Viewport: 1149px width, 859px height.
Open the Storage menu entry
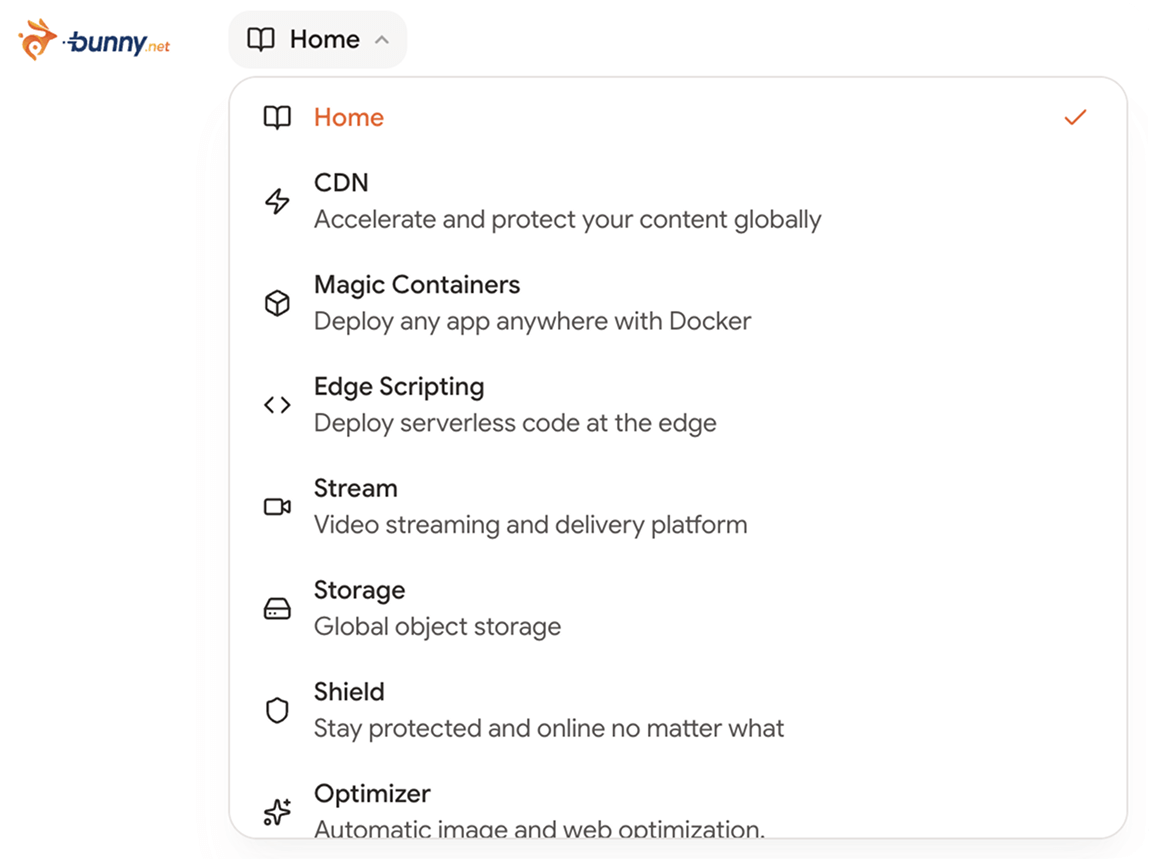[359, 591]
